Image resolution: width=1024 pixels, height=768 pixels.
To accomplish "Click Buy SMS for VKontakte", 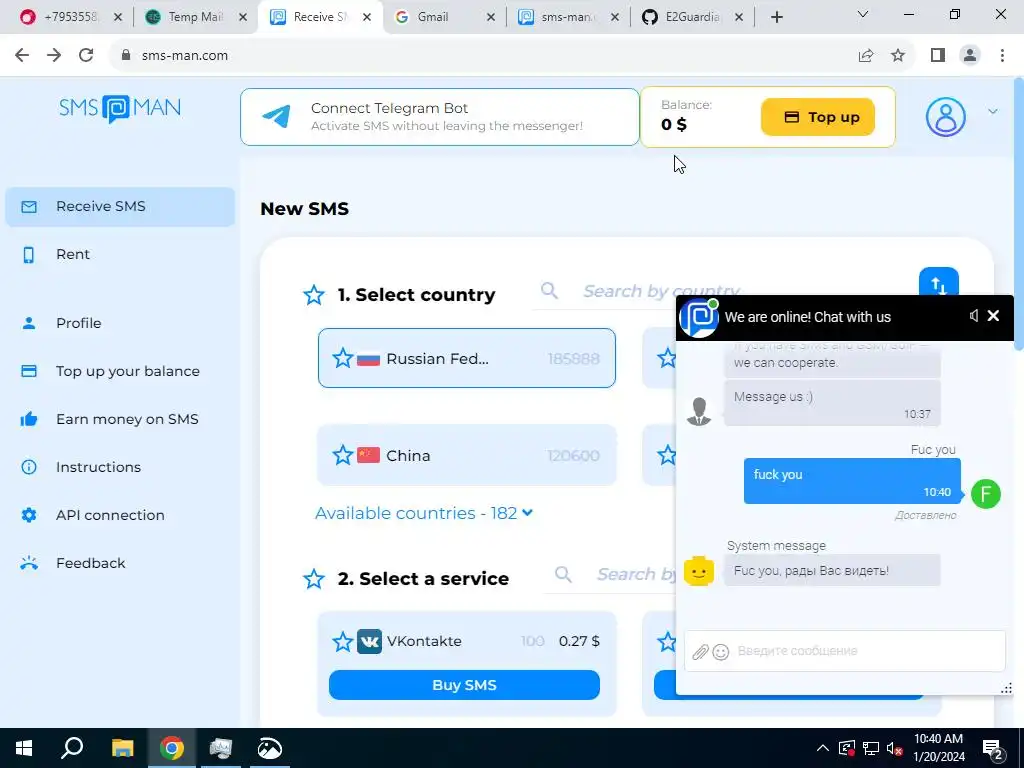I will (464, 685).
